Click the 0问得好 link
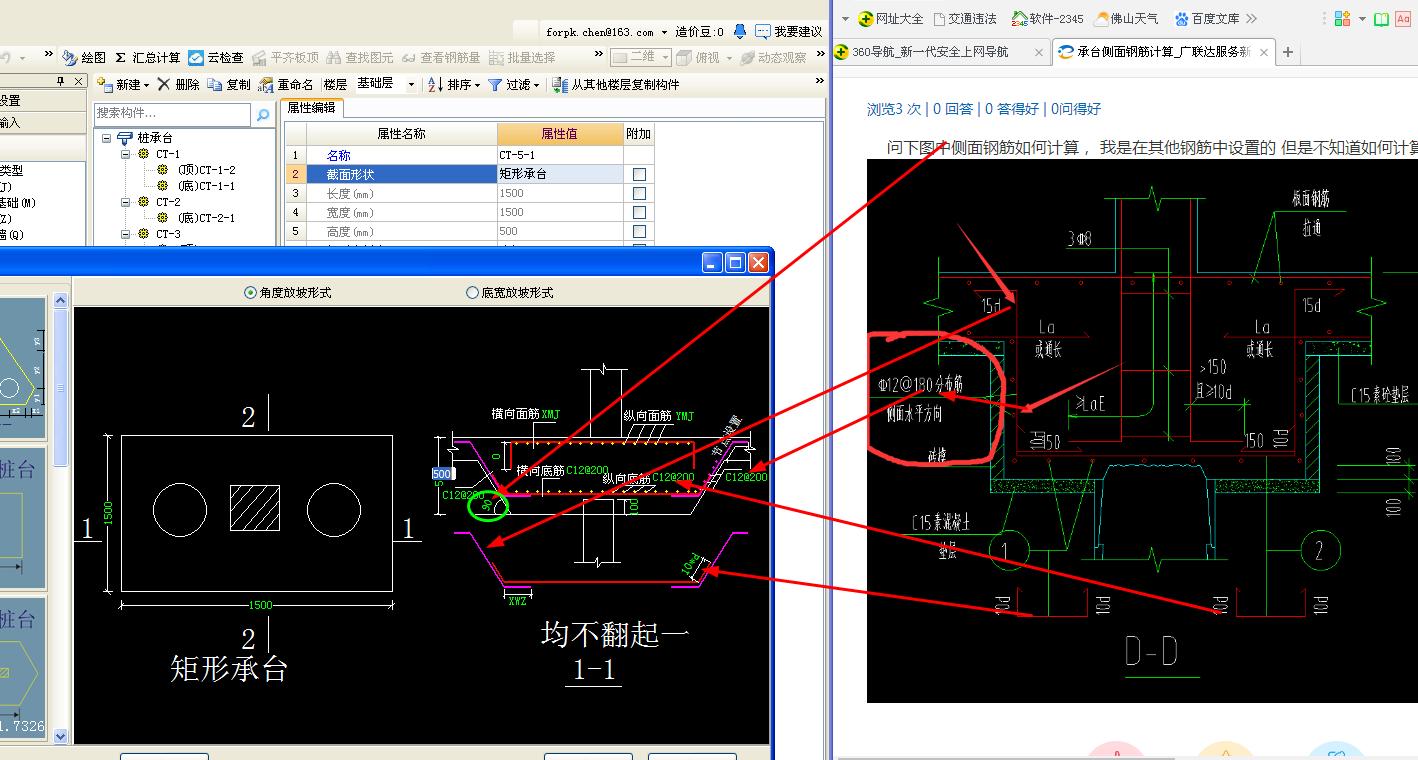This screenshot has width=1418, height=760. click(x=1075, y=109)
